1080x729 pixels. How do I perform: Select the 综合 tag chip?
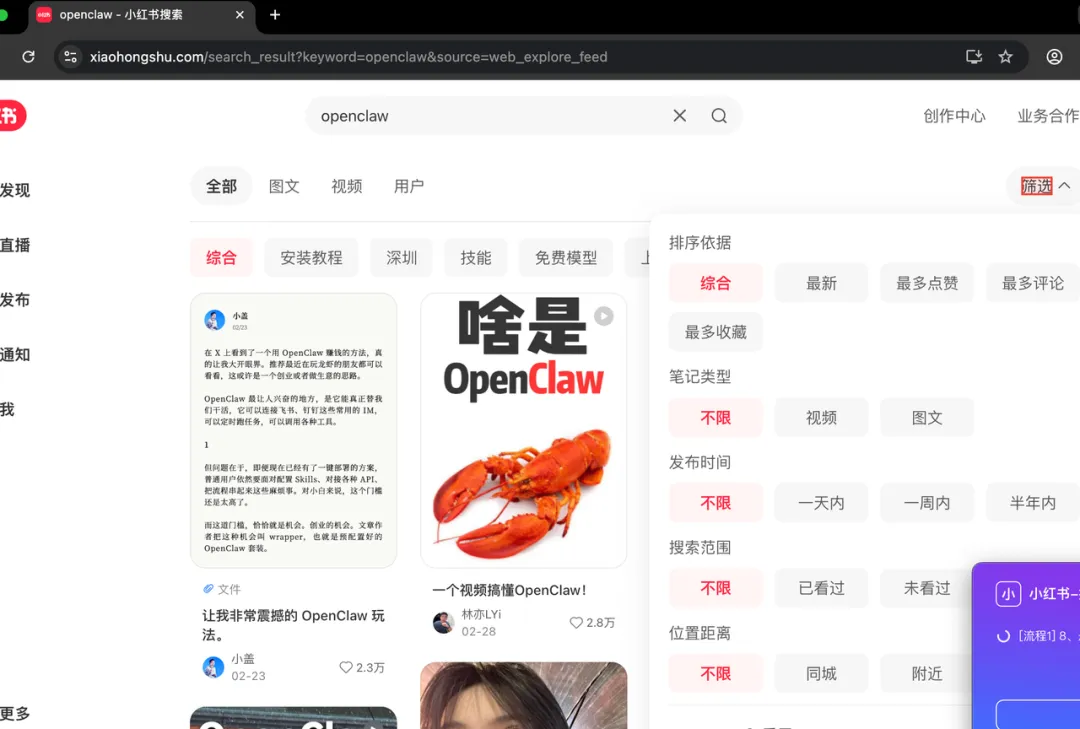pyautogui.click(x=221, y=258)
